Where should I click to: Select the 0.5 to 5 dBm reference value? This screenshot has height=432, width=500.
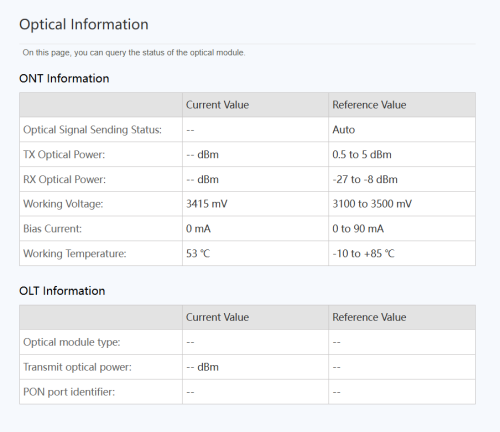point(362,155)
